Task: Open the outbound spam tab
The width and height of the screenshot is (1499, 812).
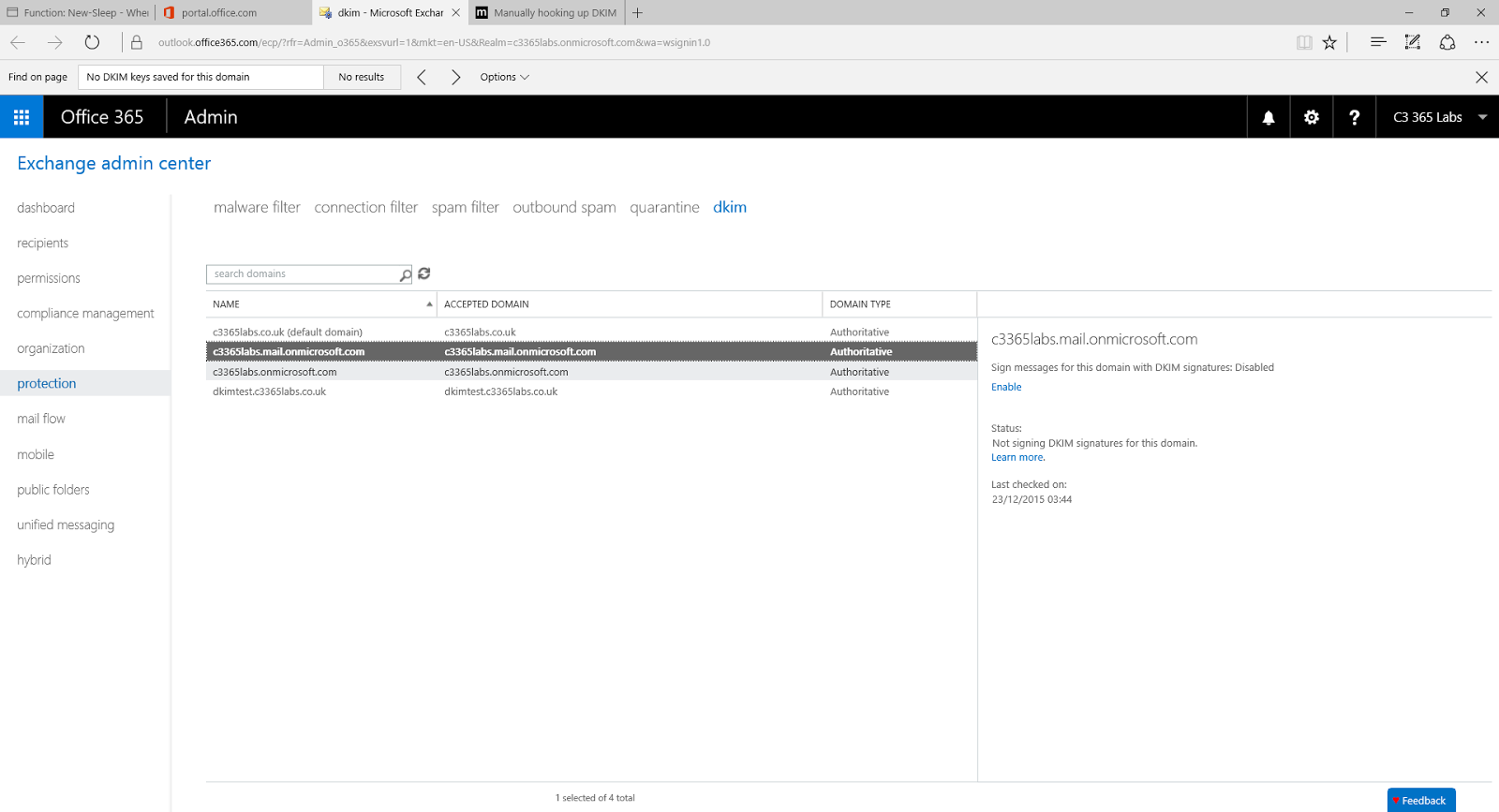Action: pyautogui.click(x=564, y=207)
